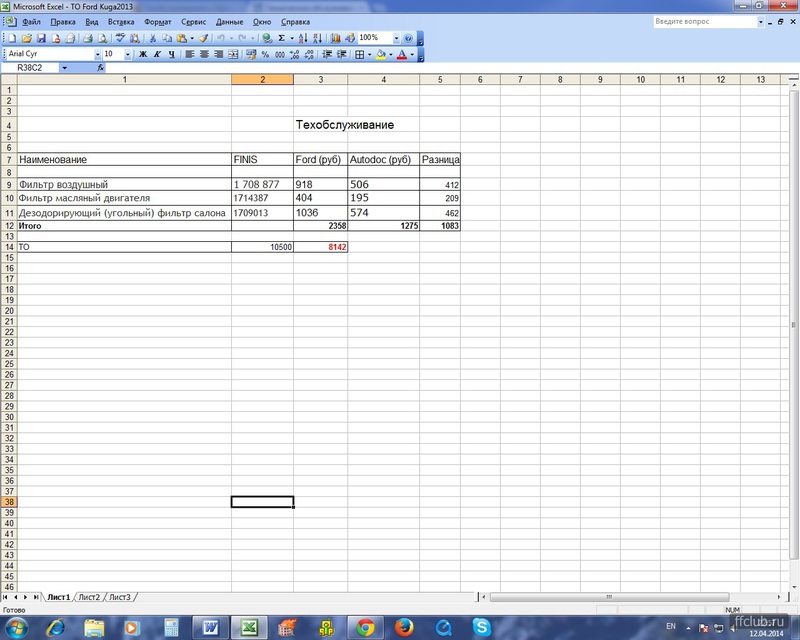Screen dimensions: 800x640
Task: Switch to the Лист2 sheet tab
Action: (x=89, y=597)
